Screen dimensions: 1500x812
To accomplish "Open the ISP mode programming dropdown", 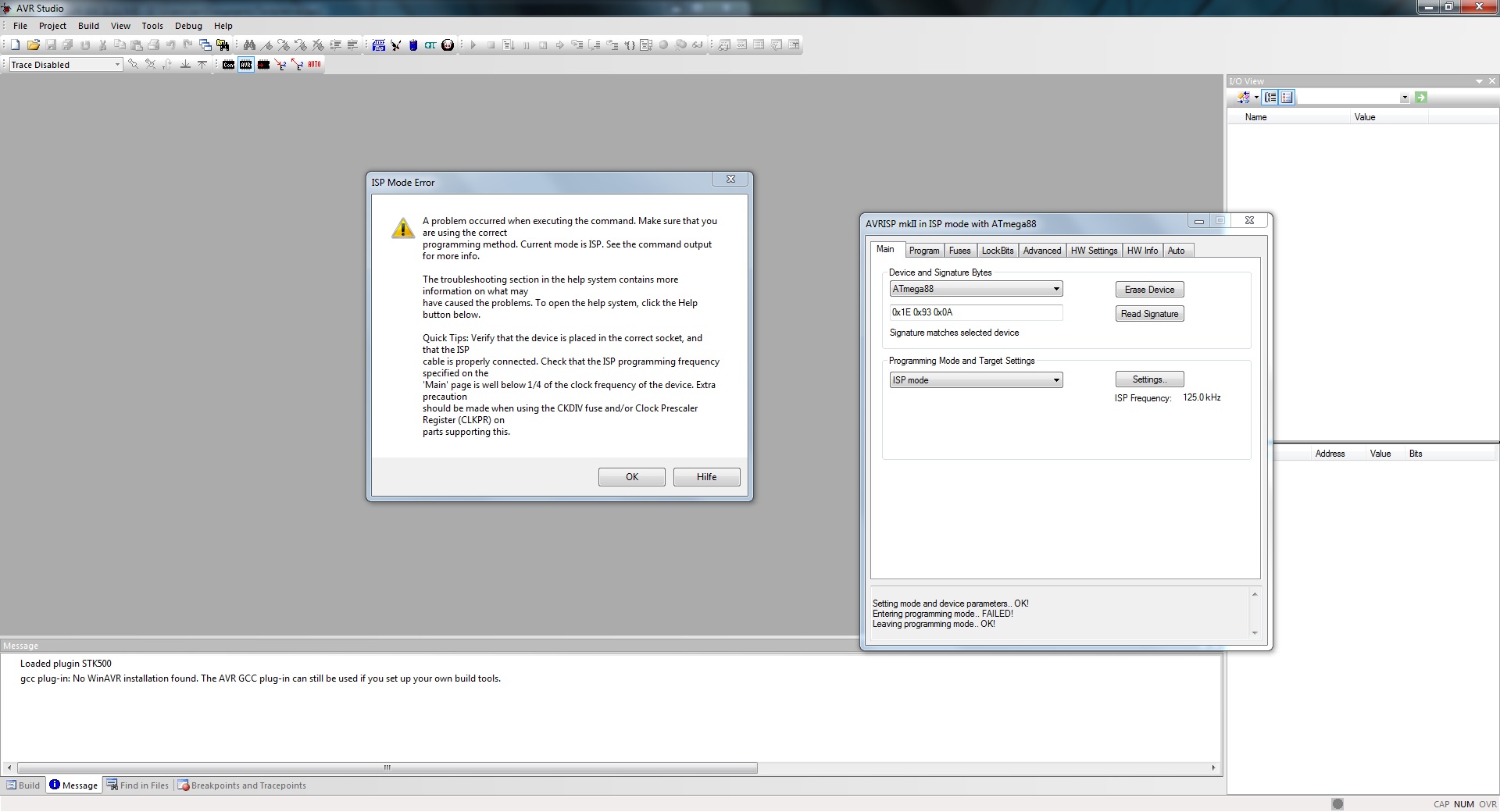I will point(1056,380).
